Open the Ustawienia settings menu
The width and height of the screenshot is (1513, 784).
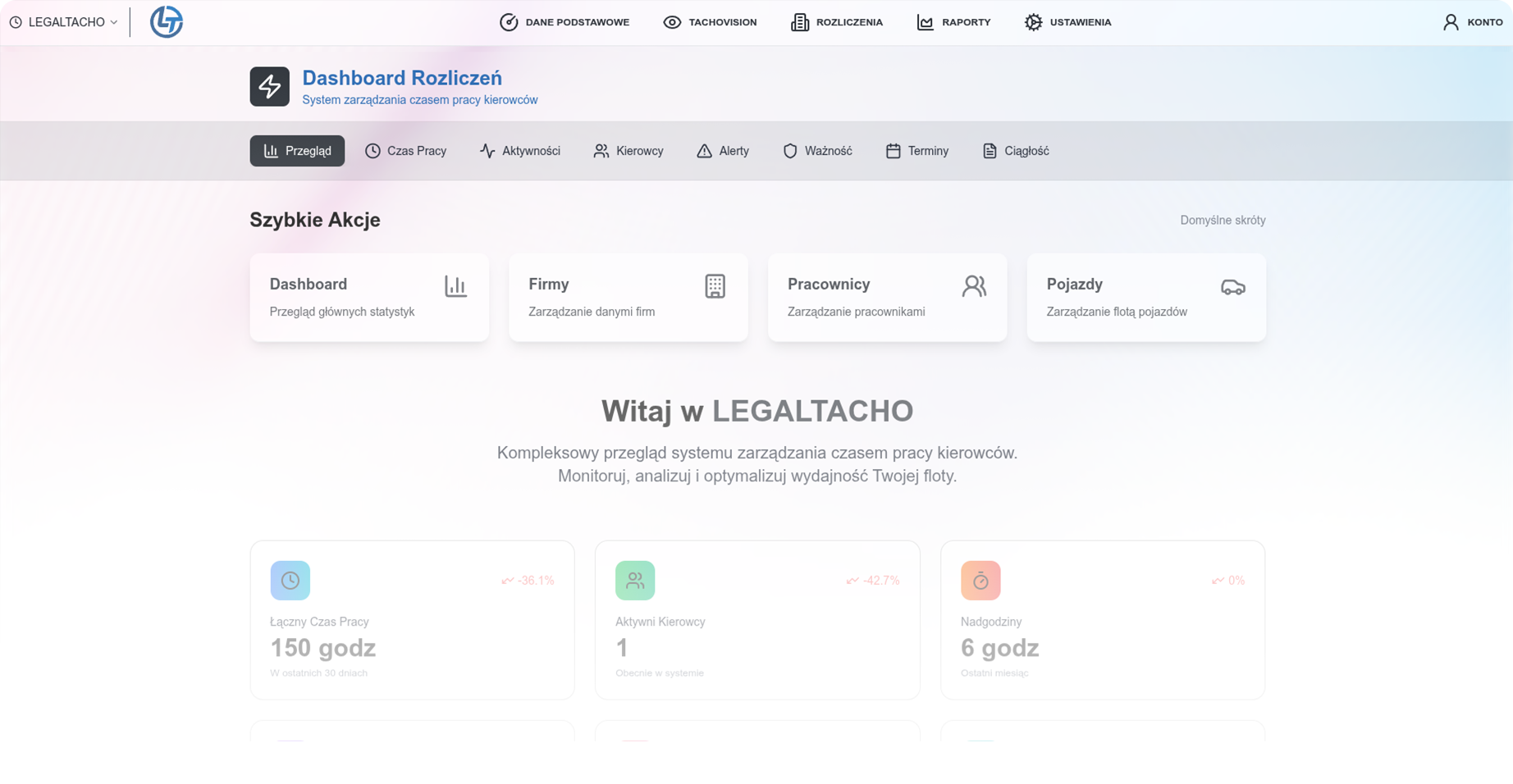click(1067, 22)
